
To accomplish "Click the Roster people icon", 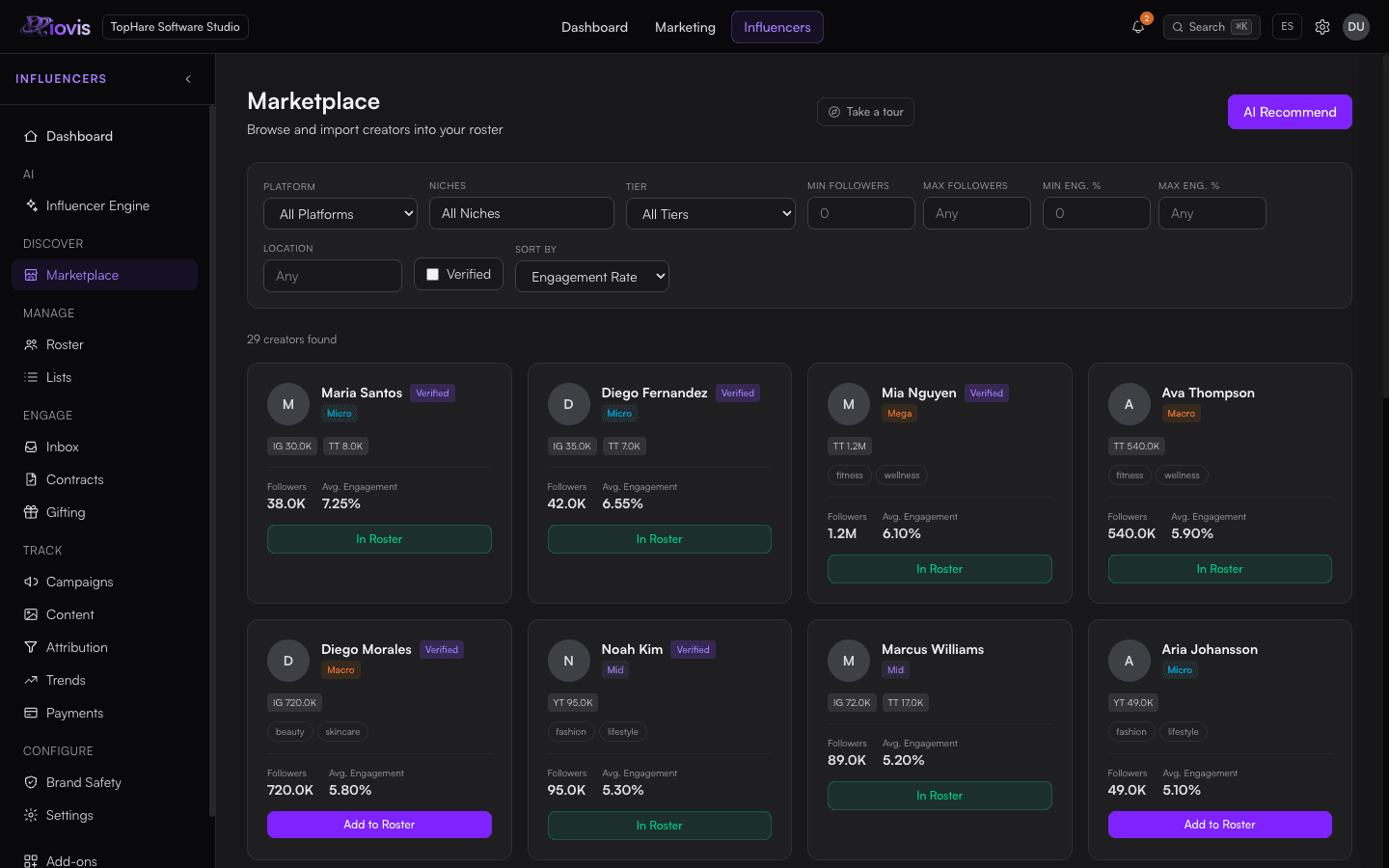I will (x=31, y=344).
